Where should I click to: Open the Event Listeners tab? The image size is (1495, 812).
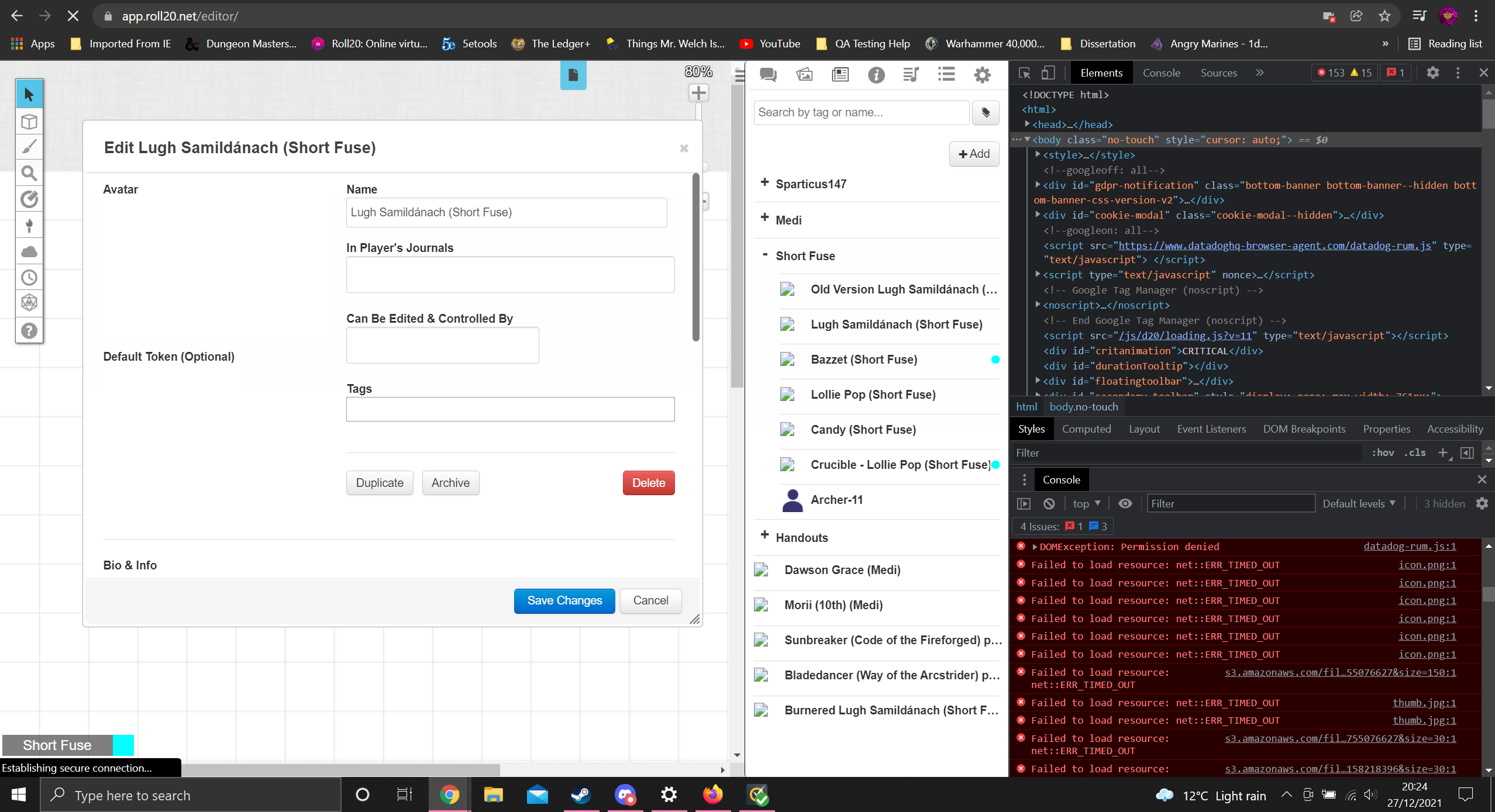[x=1211, y=429]
